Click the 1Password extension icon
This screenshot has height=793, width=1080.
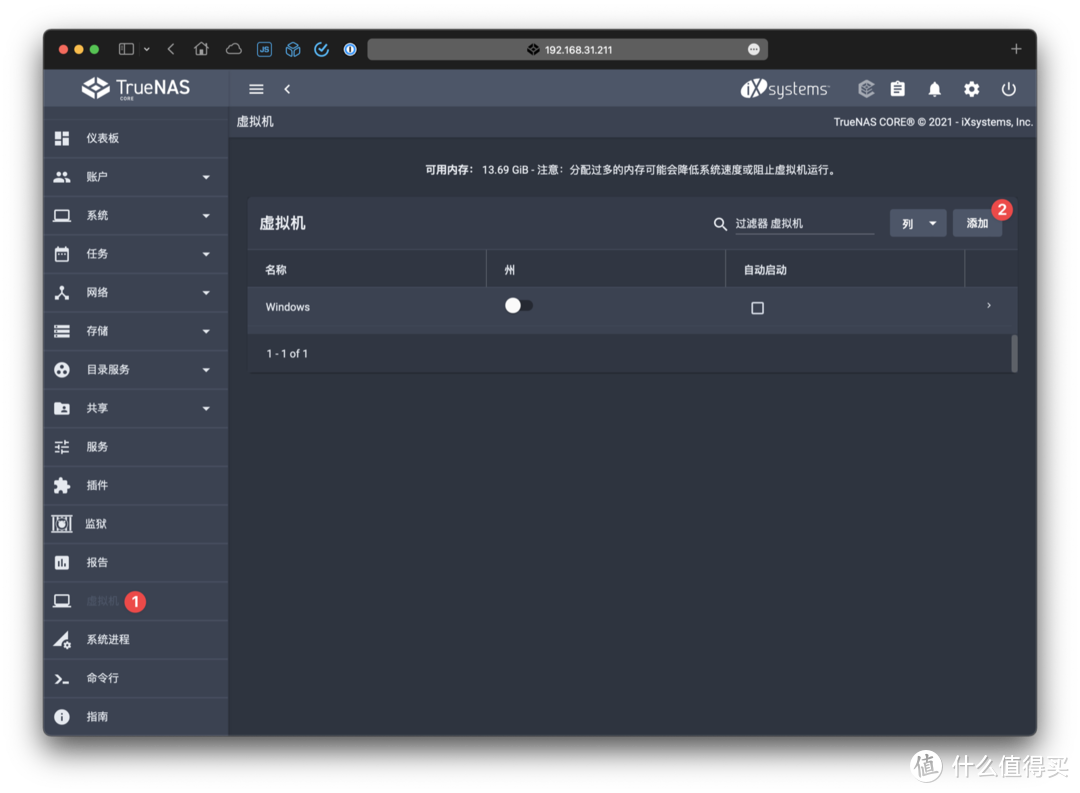pyautogui.click(x=350, y=49)
